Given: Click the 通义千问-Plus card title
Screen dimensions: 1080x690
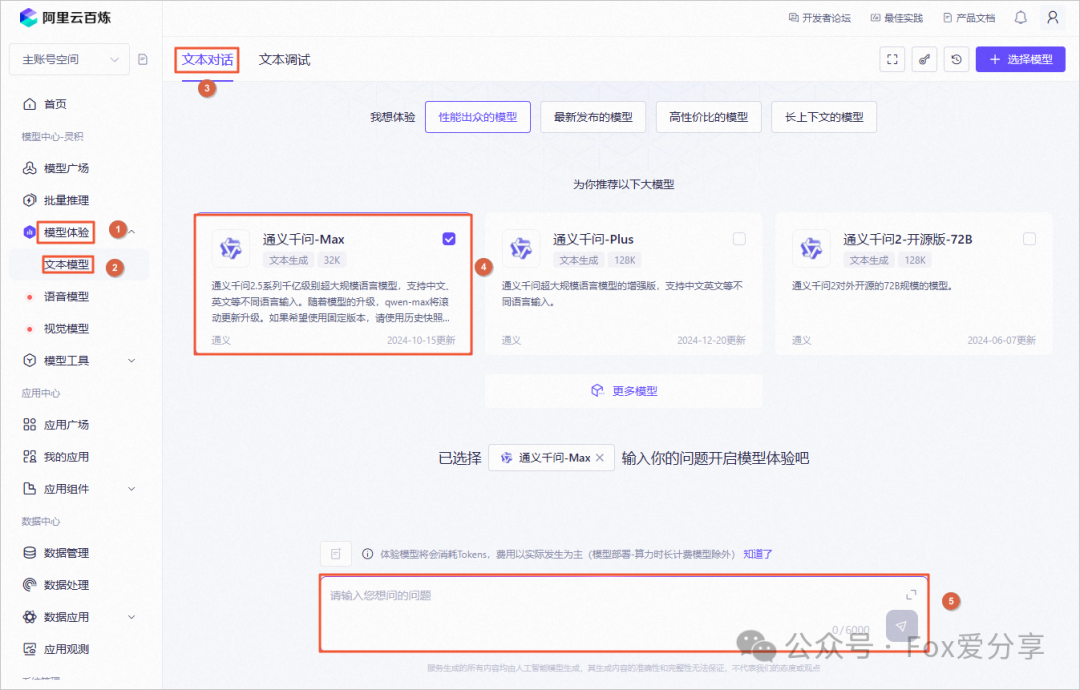Looking at the screenshot, I should [593, 239].
